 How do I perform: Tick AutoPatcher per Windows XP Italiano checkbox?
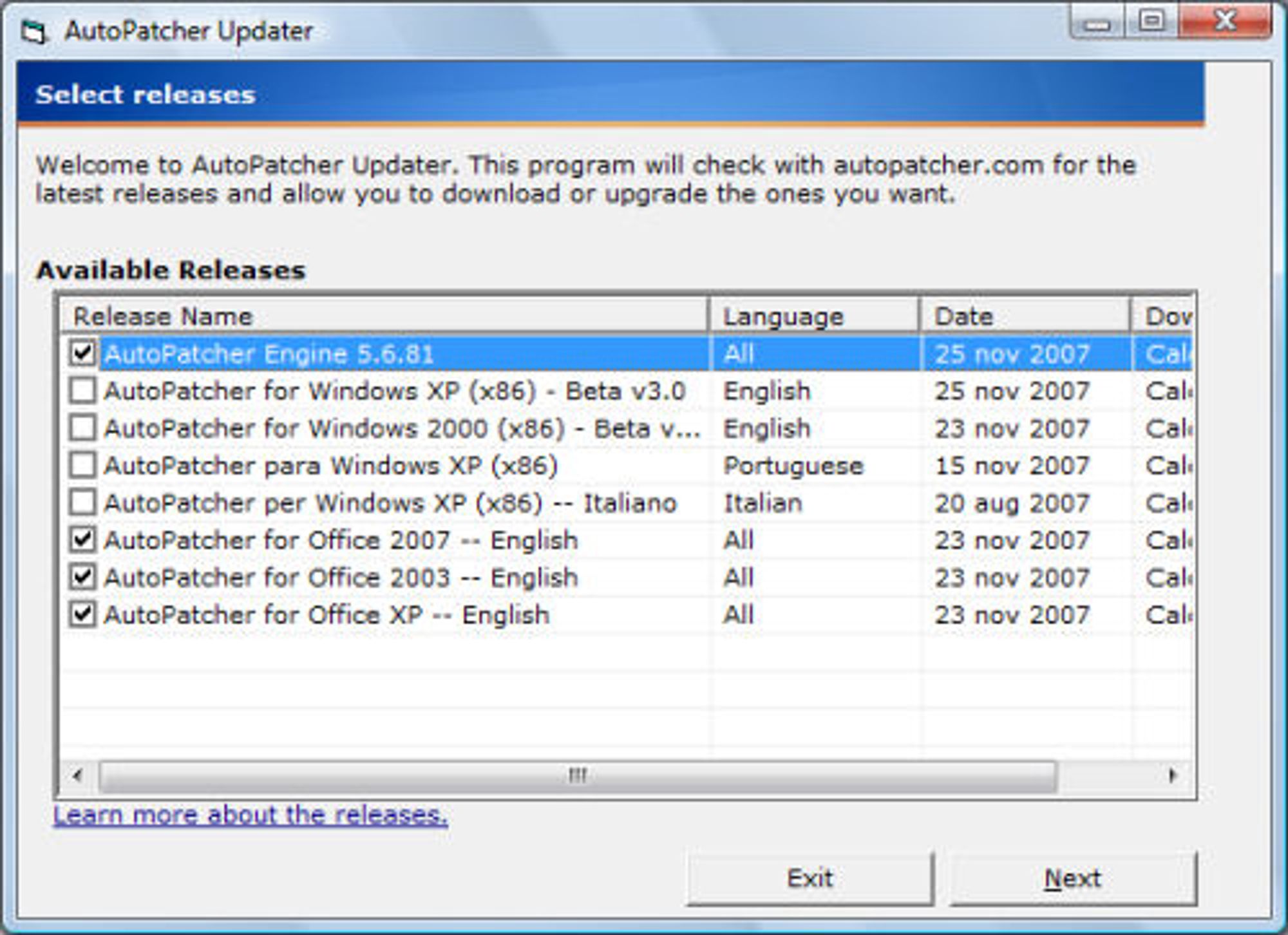click(82, 502)
